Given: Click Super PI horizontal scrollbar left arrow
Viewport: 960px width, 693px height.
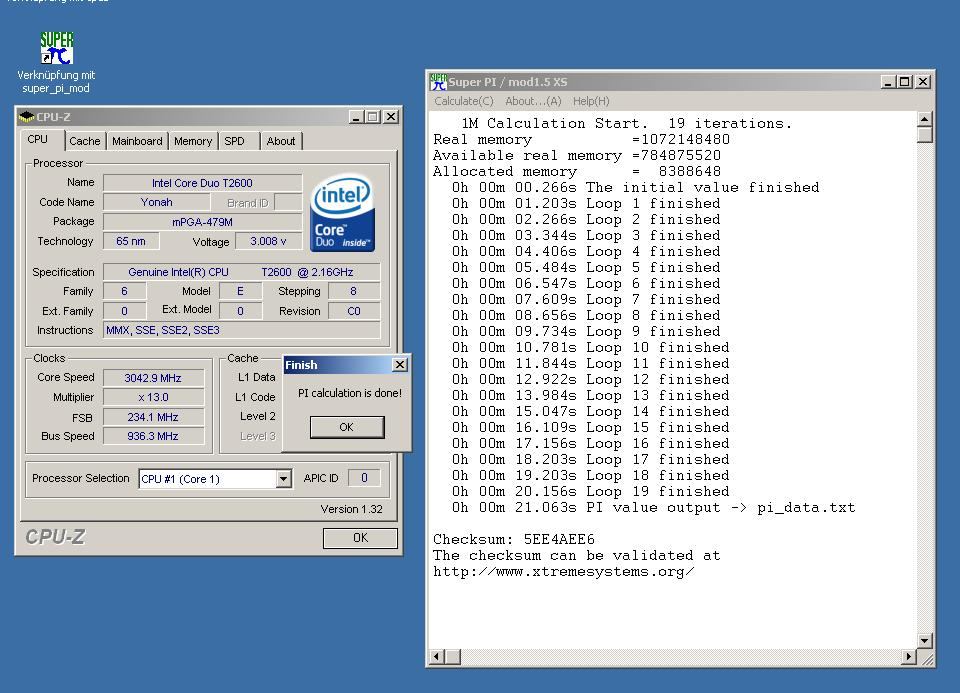Looking at the screenshot, I should click(437, 657).
